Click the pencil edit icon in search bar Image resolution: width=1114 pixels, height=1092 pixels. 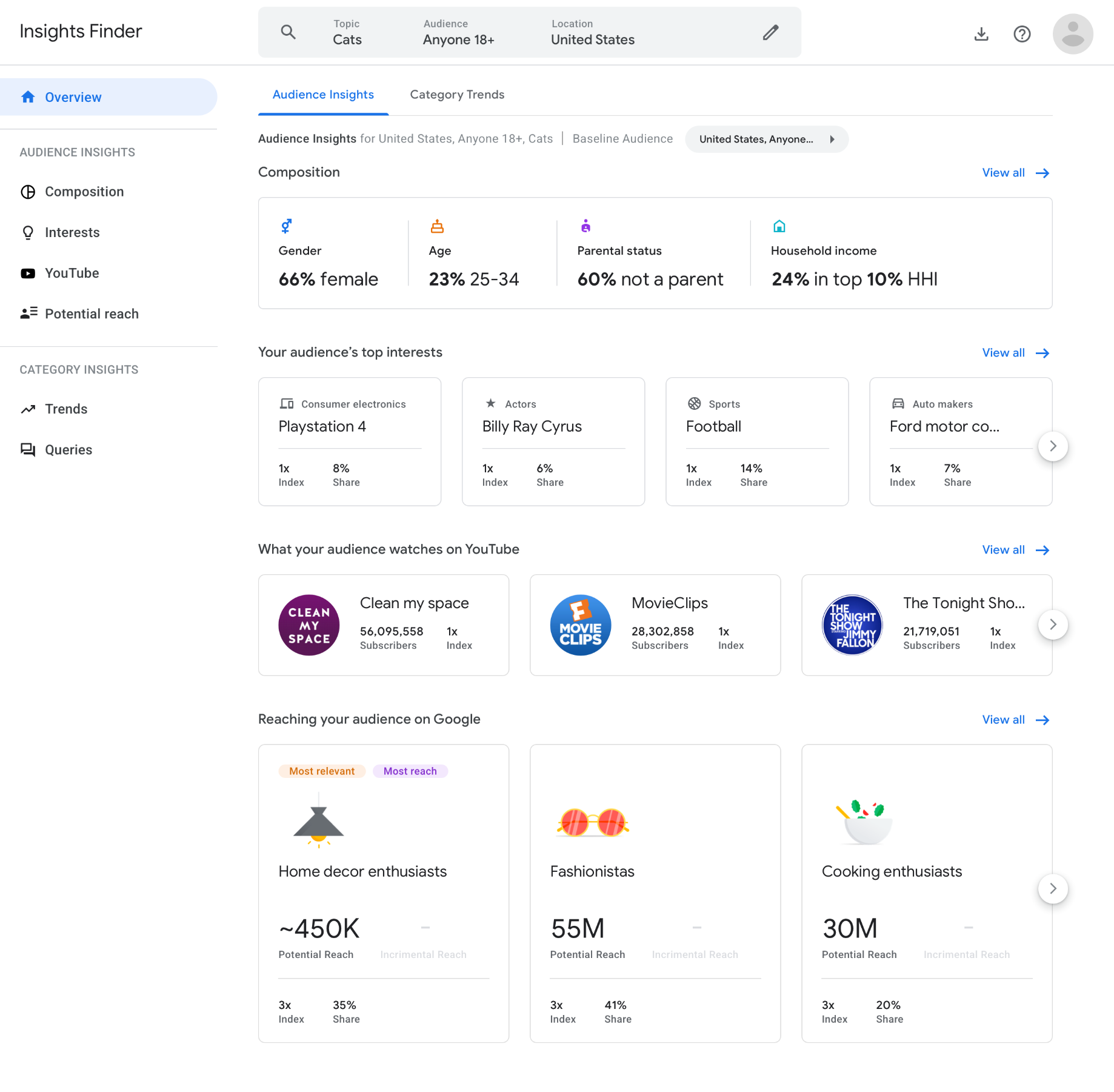(770, 32)
